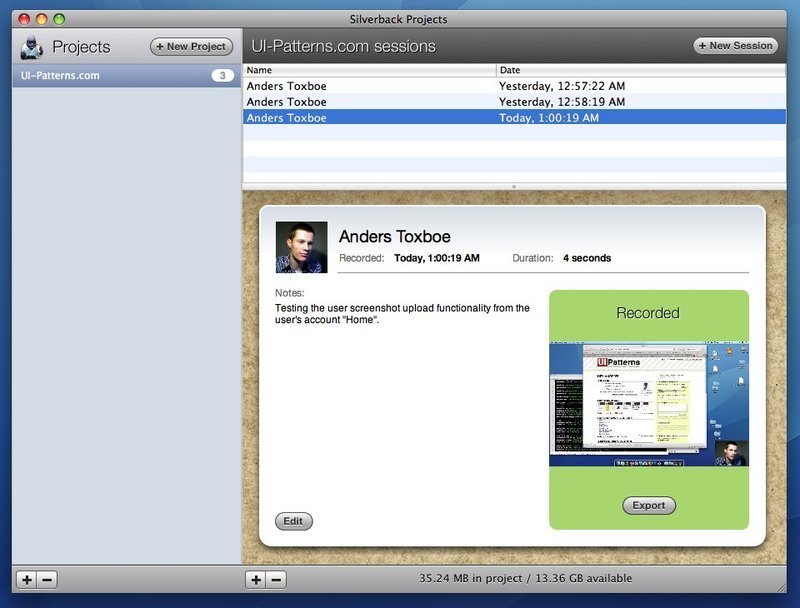Click Anders Toxboe's profile photo
800x608 pixels.
tap(301, 247)
